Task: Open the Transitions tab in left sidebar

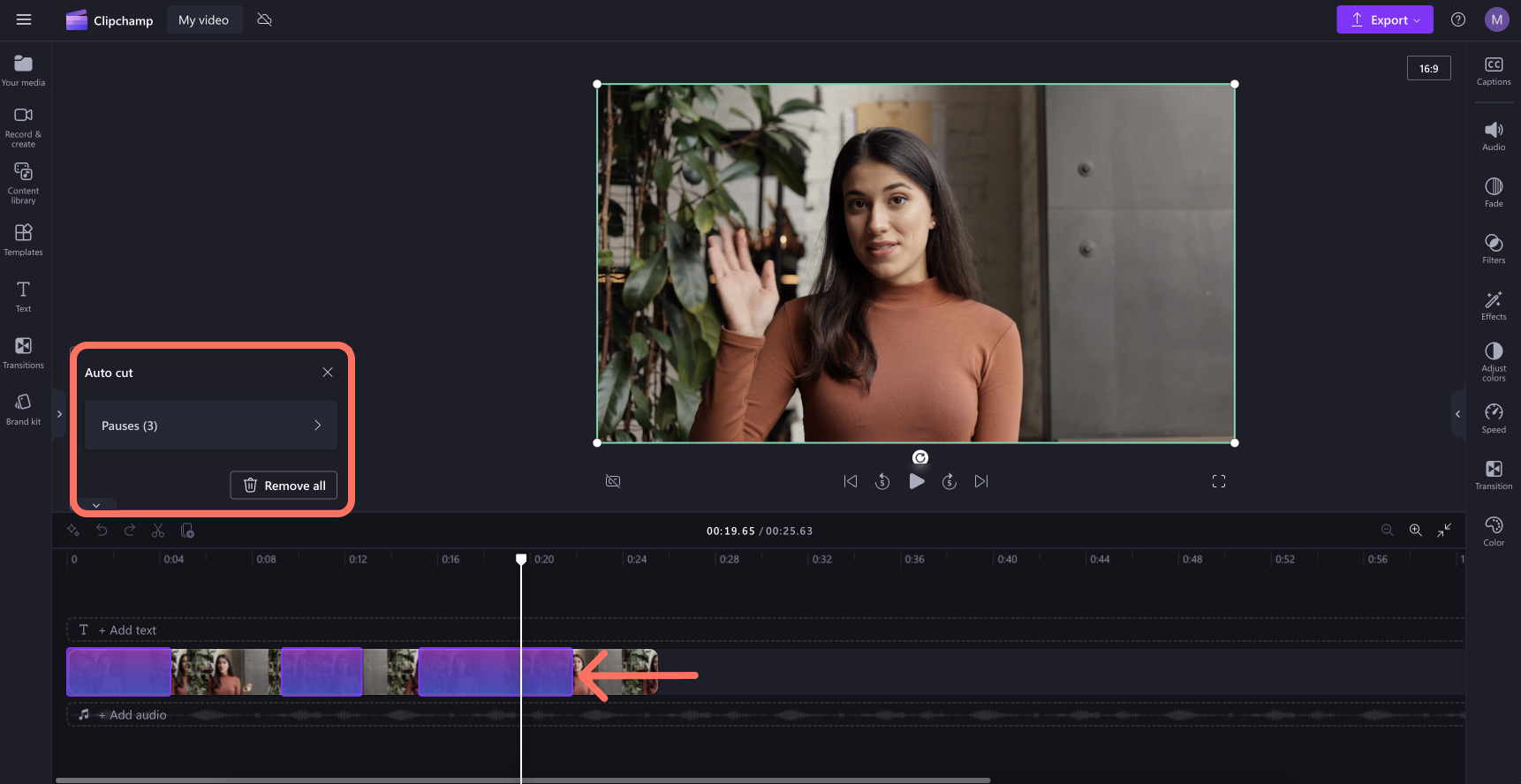Action: coord(24,353)
